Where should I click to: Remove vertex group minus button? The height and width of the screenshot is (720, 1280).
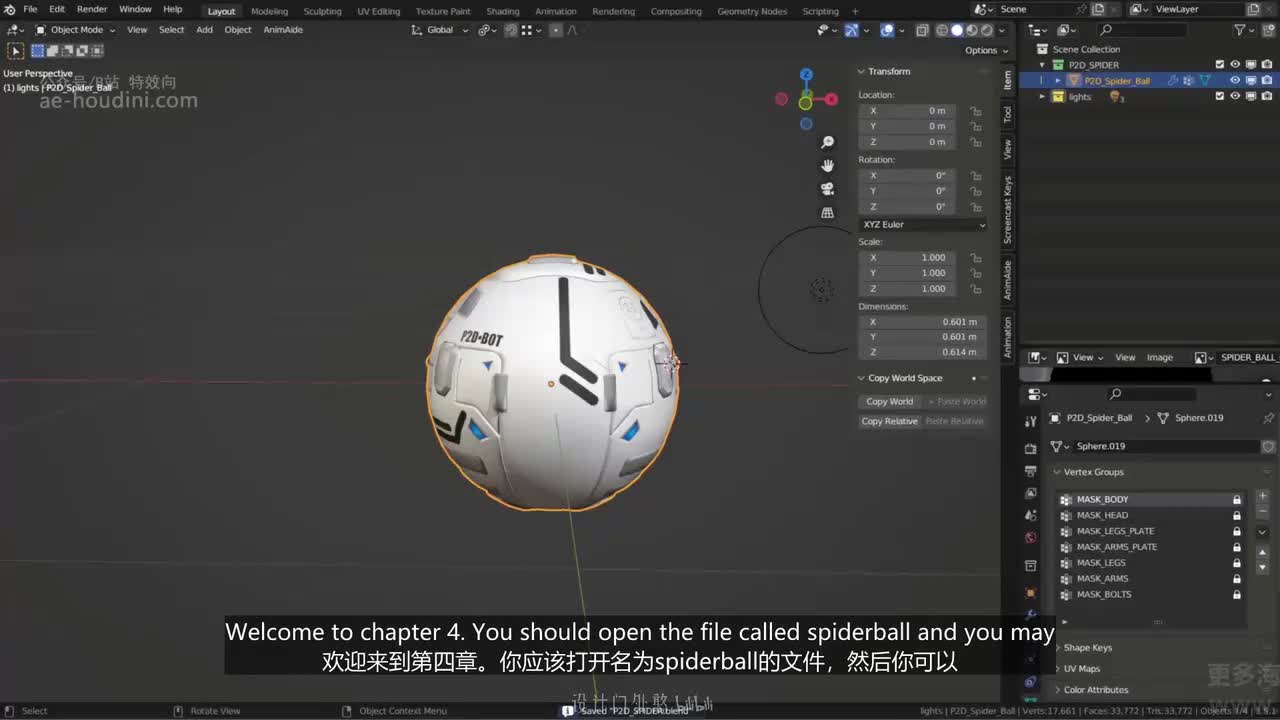1262,511
